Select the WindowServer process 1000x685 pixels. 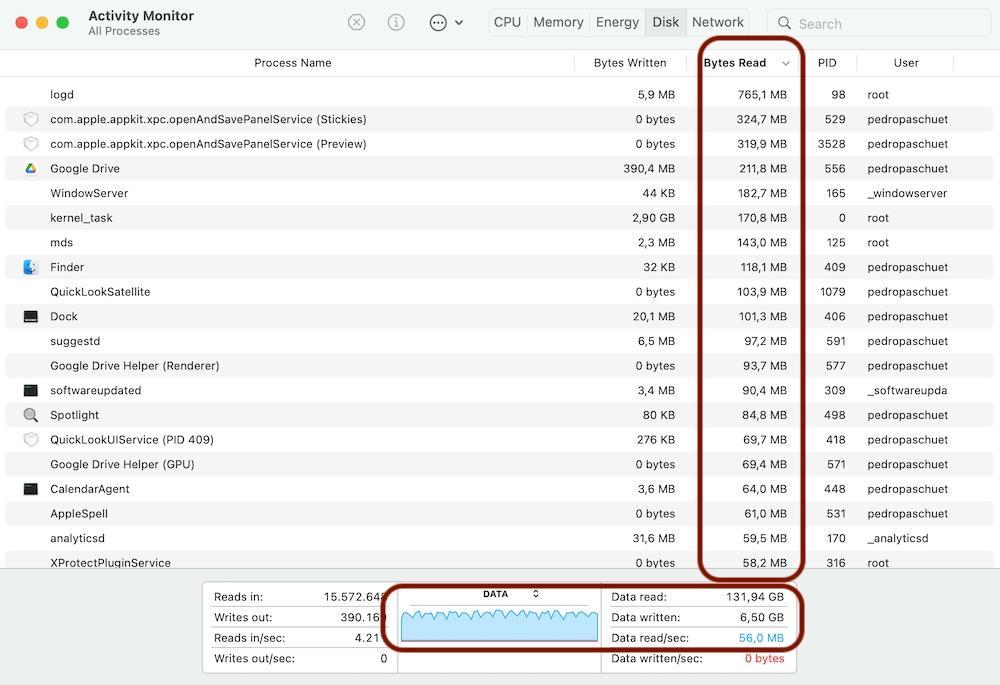pyautogui.click(x=499, y=193)
